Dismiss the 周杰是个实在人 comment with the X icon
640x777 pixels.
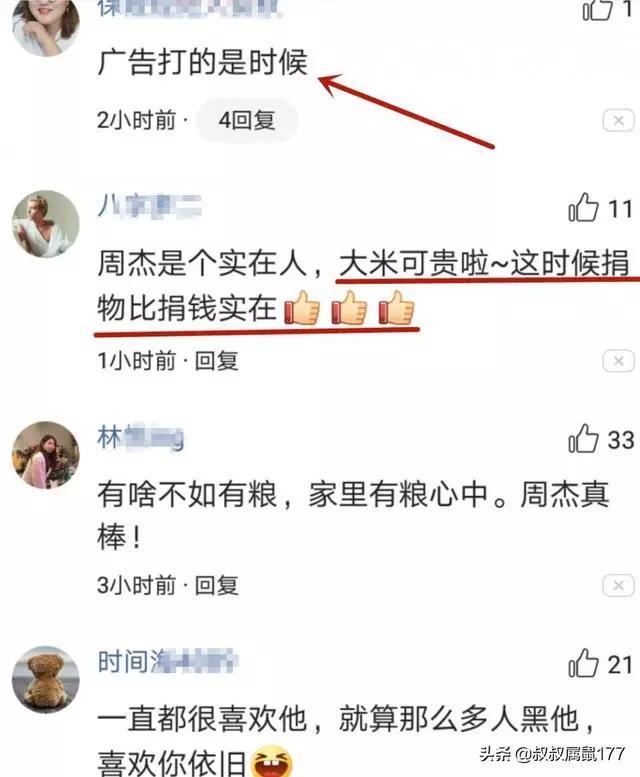(x=618, y=361)
